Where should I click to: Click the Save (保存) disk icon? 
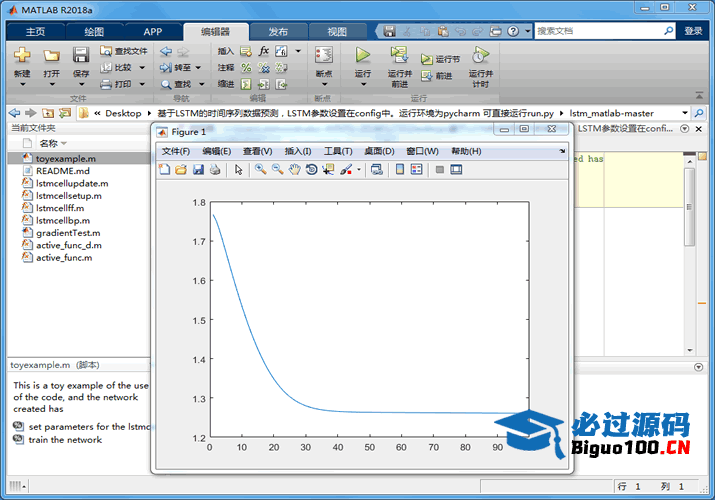tap(81, 55)
